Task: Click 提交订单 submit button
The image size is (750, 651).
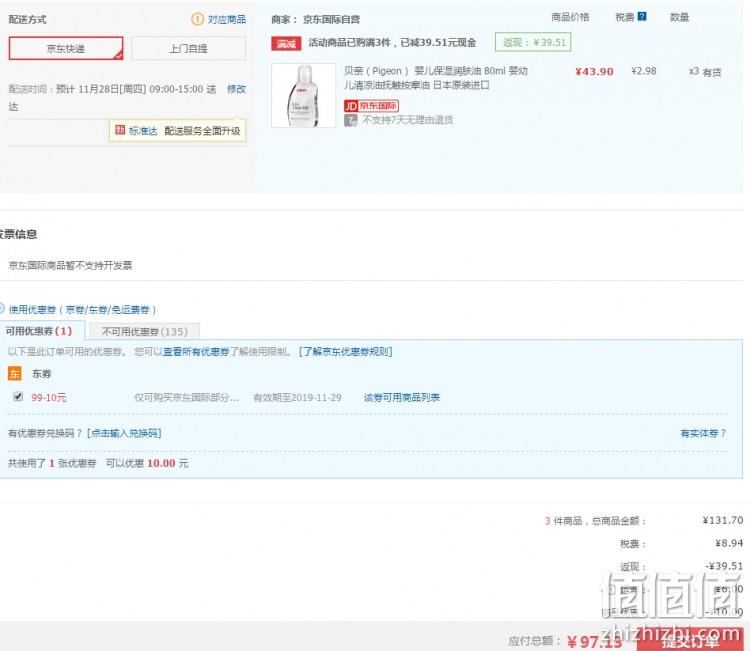Action: pyautogui.click(x=690, y=641)
